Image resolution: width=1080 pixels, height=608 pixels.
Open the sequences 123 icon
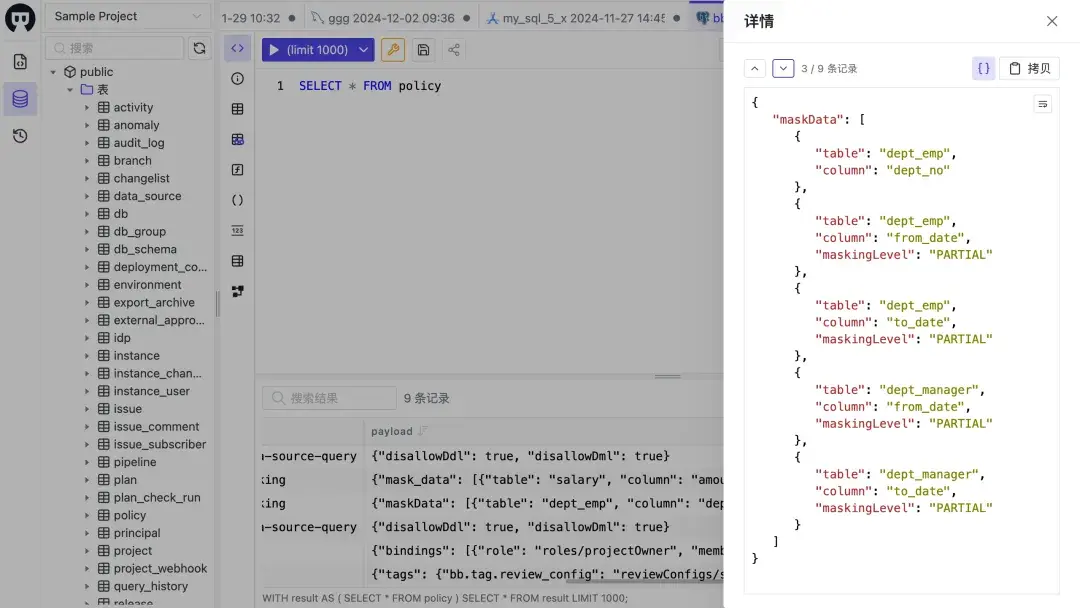point(237,230)
